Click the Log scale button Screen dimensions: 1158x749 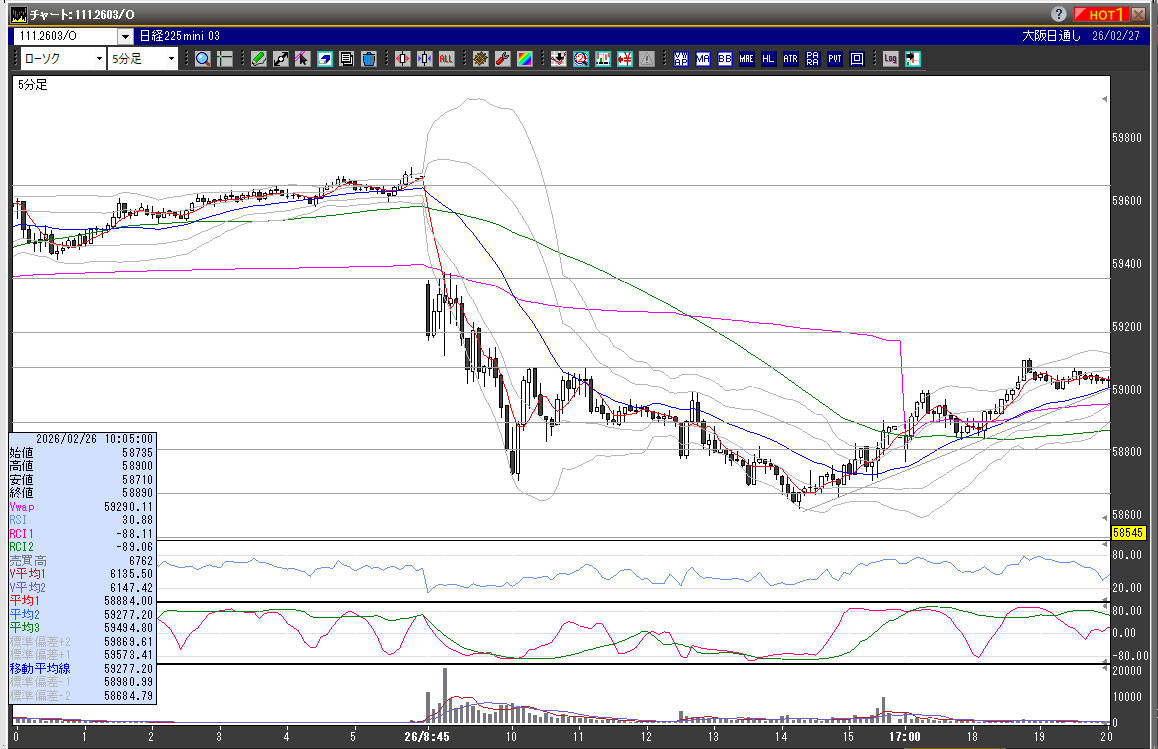pyautogui.click(x=890, y=59)
